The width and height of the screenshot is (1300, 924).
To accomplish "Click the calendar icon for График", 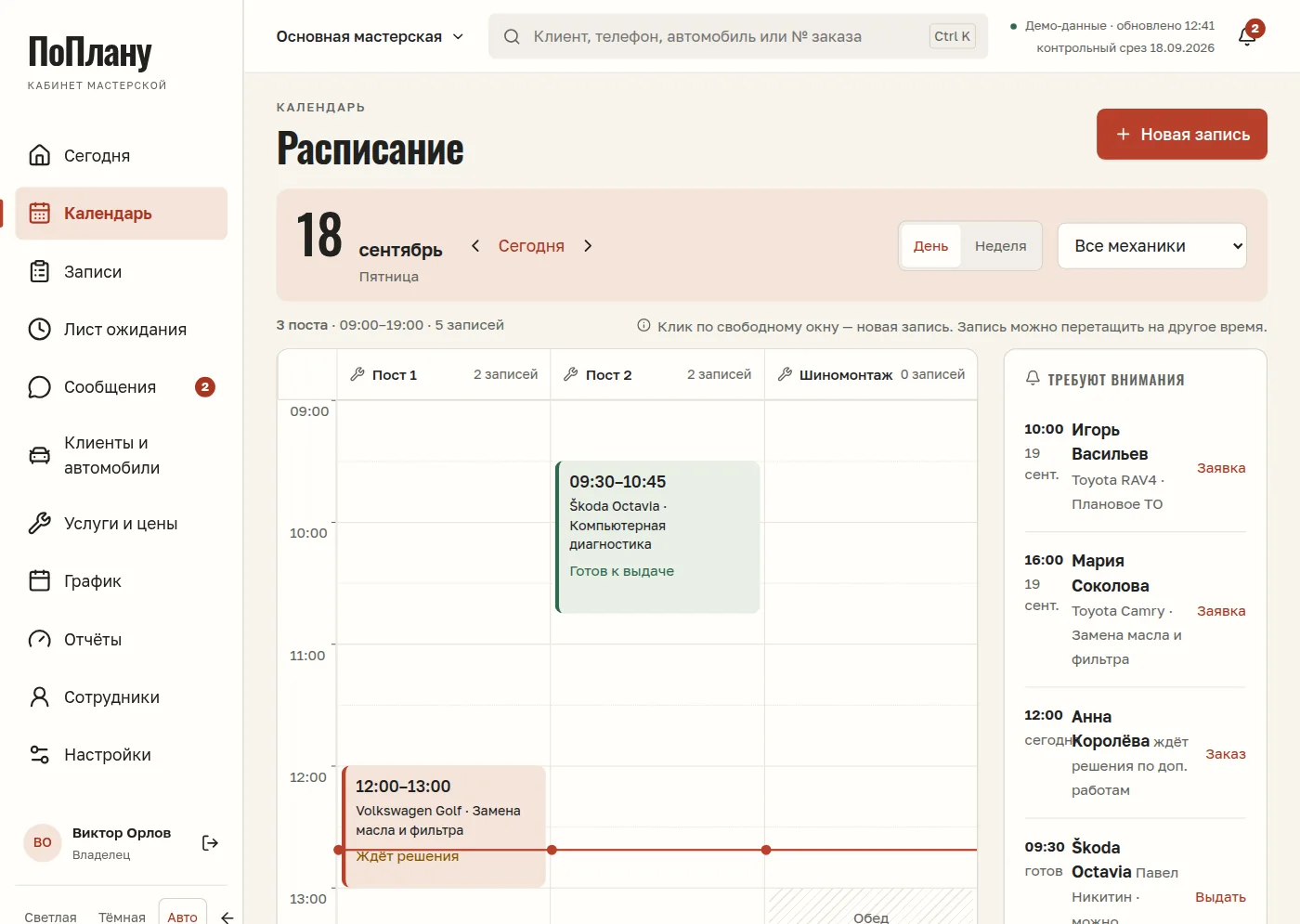I will 39,581.
